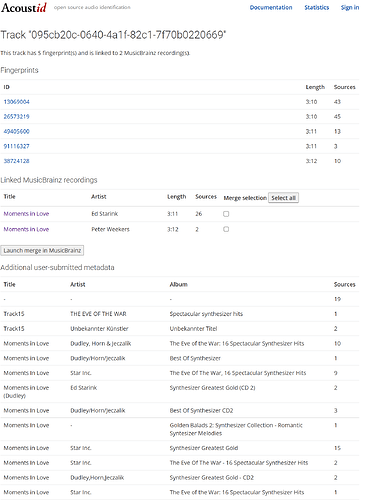Click the AcoustID logo
Image resolution: width=365 pixels, height=500 pixels.
coord(24,8)
